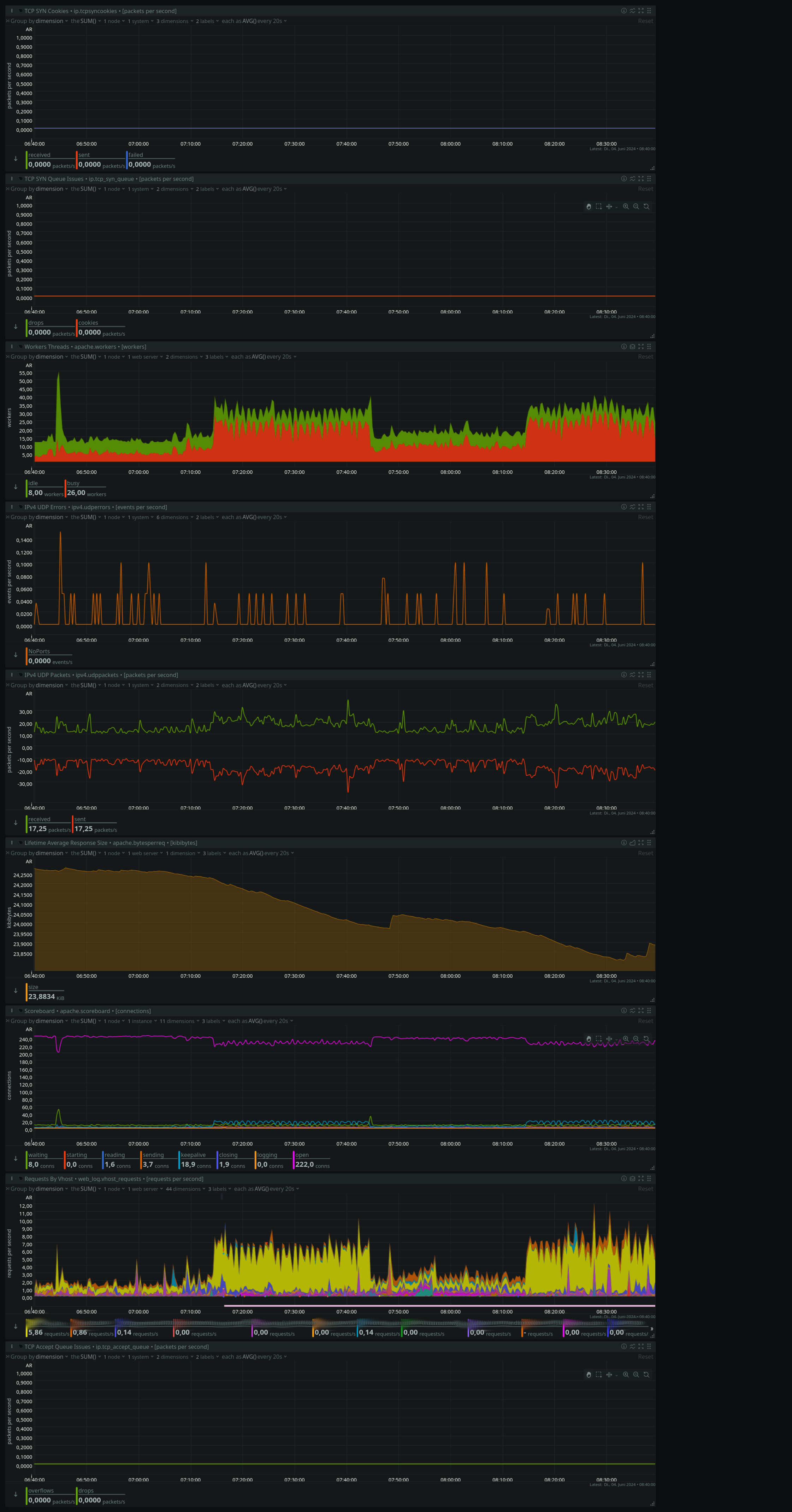Image resolution: width=792 pixels, height=1512 pixels.
Task: Open kebab menu on Scoreboard chart
Action: [12, 1011]
